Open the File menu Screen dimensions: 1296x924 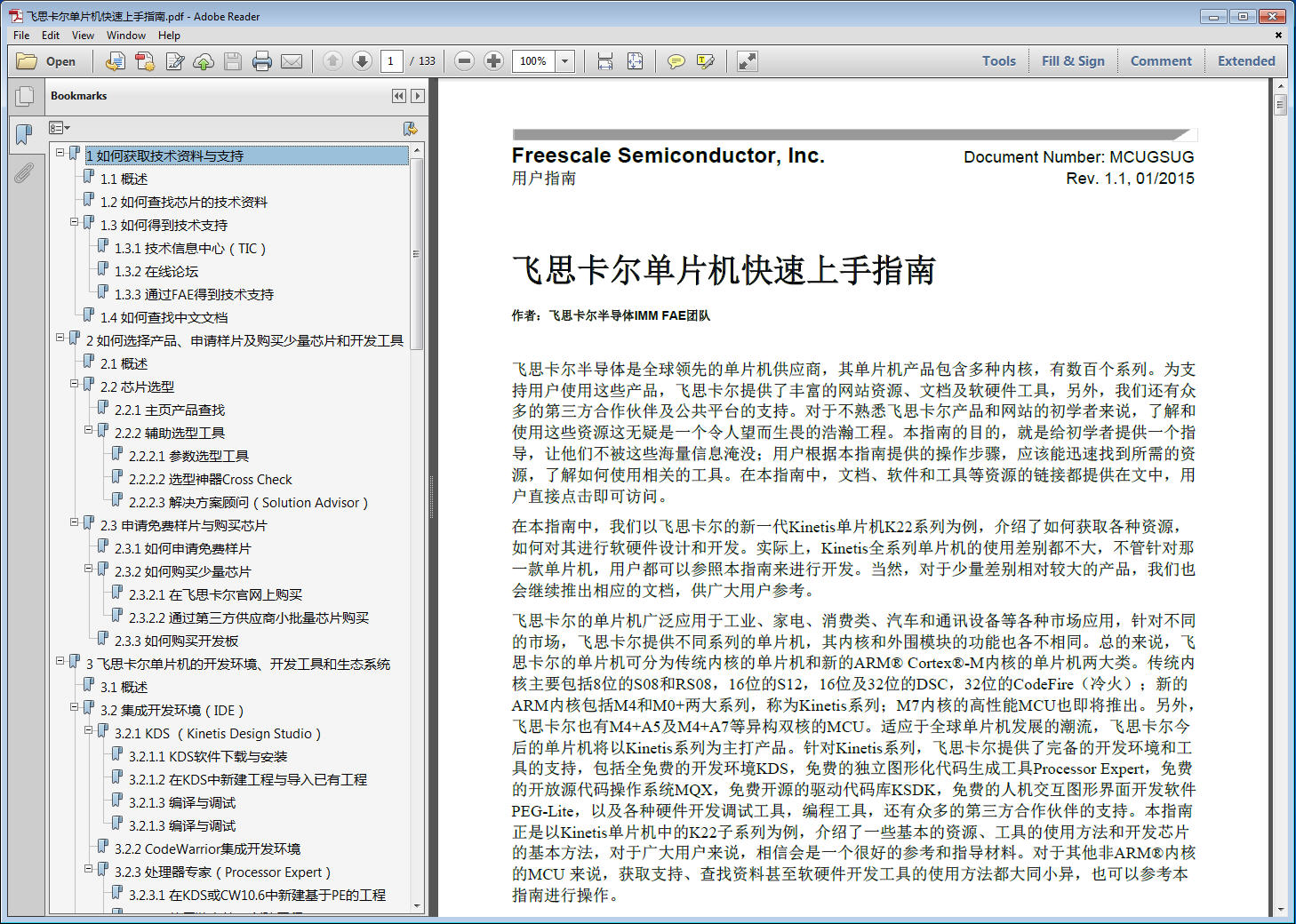point(21,36)
